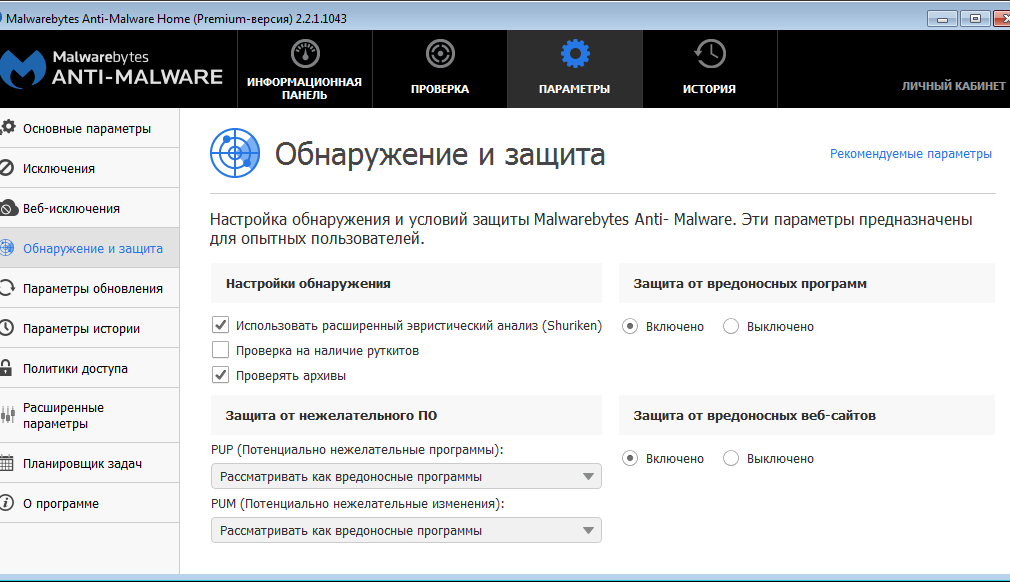Select Выключено for malicious website protection

coord(730,458)
